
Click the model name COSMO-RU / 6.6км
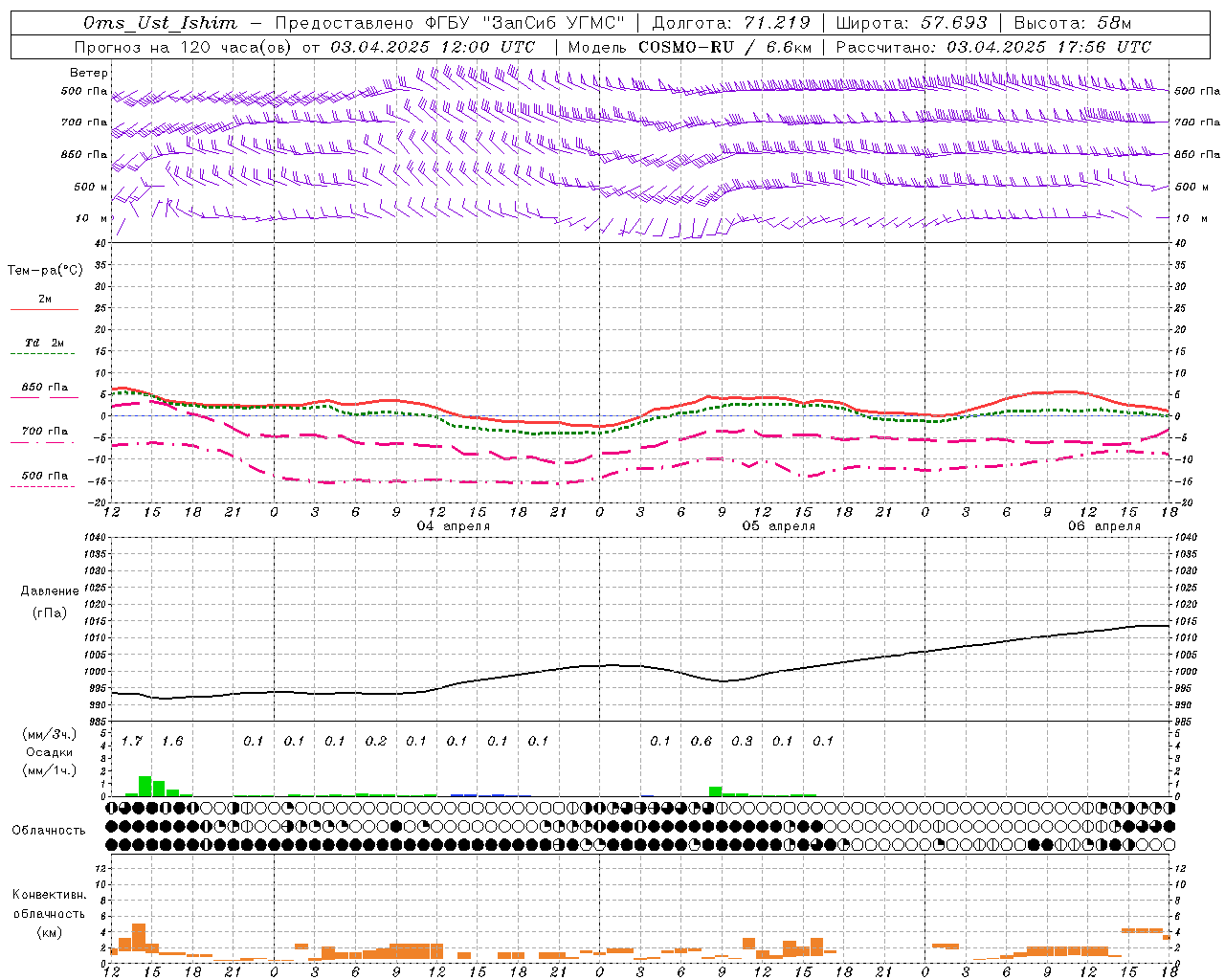coord(724,47)
